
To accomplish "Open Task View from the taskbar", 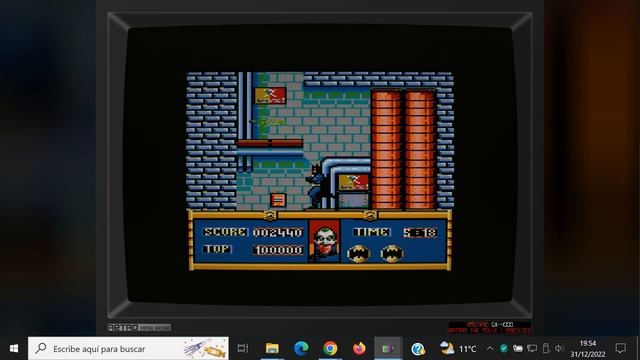I will (243, 349).
